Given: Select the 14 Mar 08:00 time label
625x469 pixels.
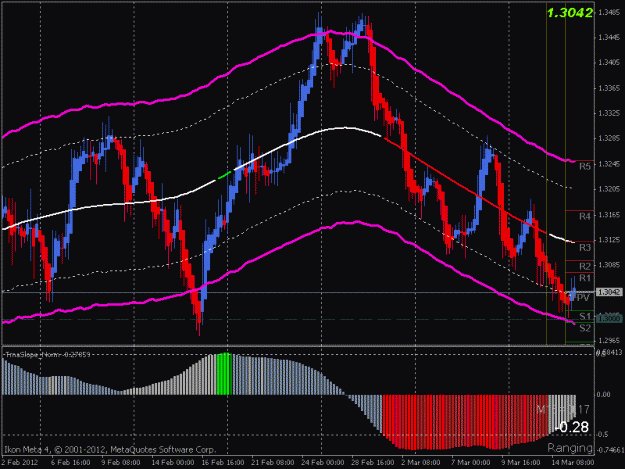Looking at the screenshot, I should [573, 462].
